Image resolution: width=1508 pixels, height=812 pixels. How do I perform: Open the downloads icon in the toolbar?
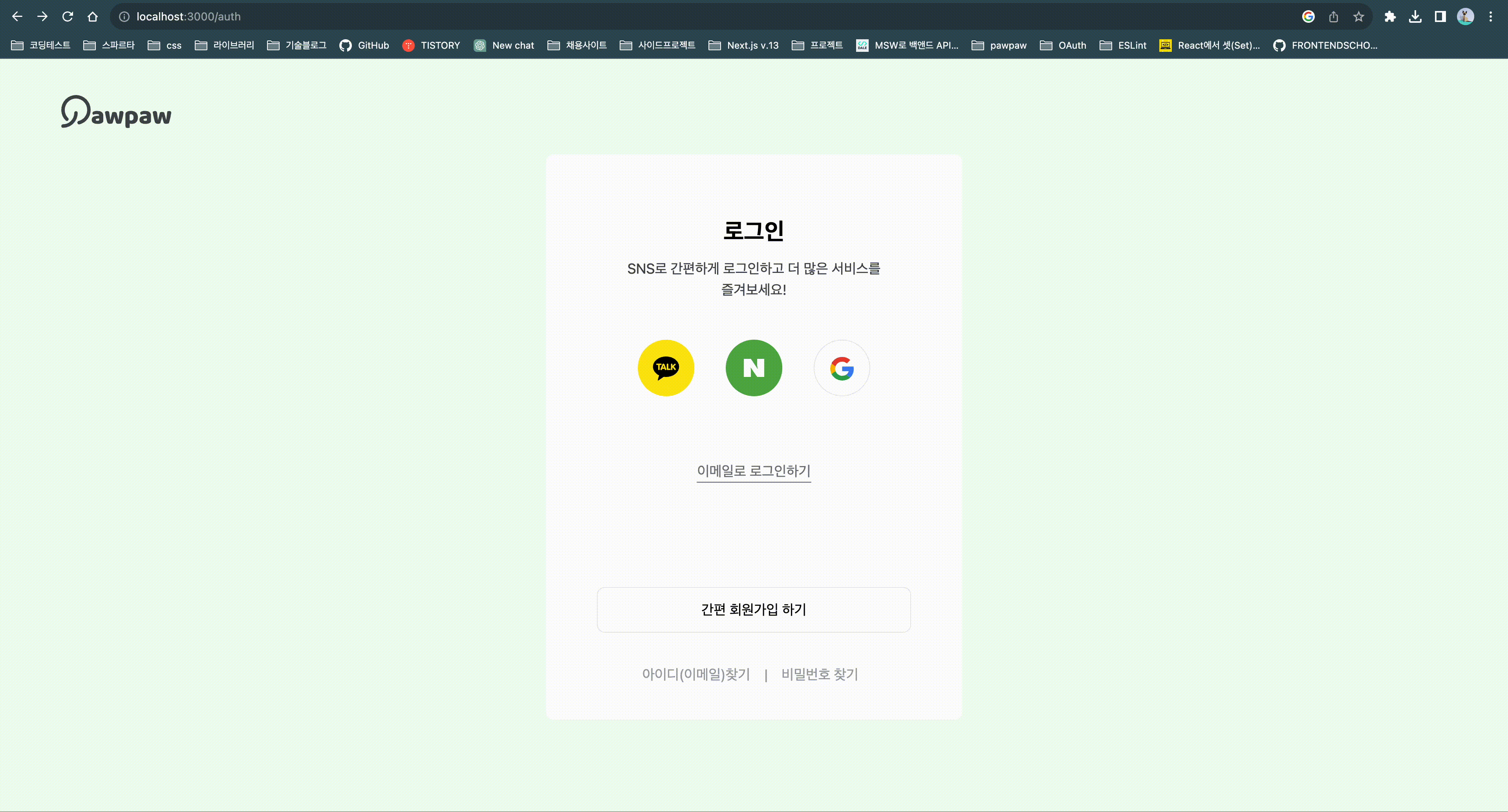[x=1415, y=16]
